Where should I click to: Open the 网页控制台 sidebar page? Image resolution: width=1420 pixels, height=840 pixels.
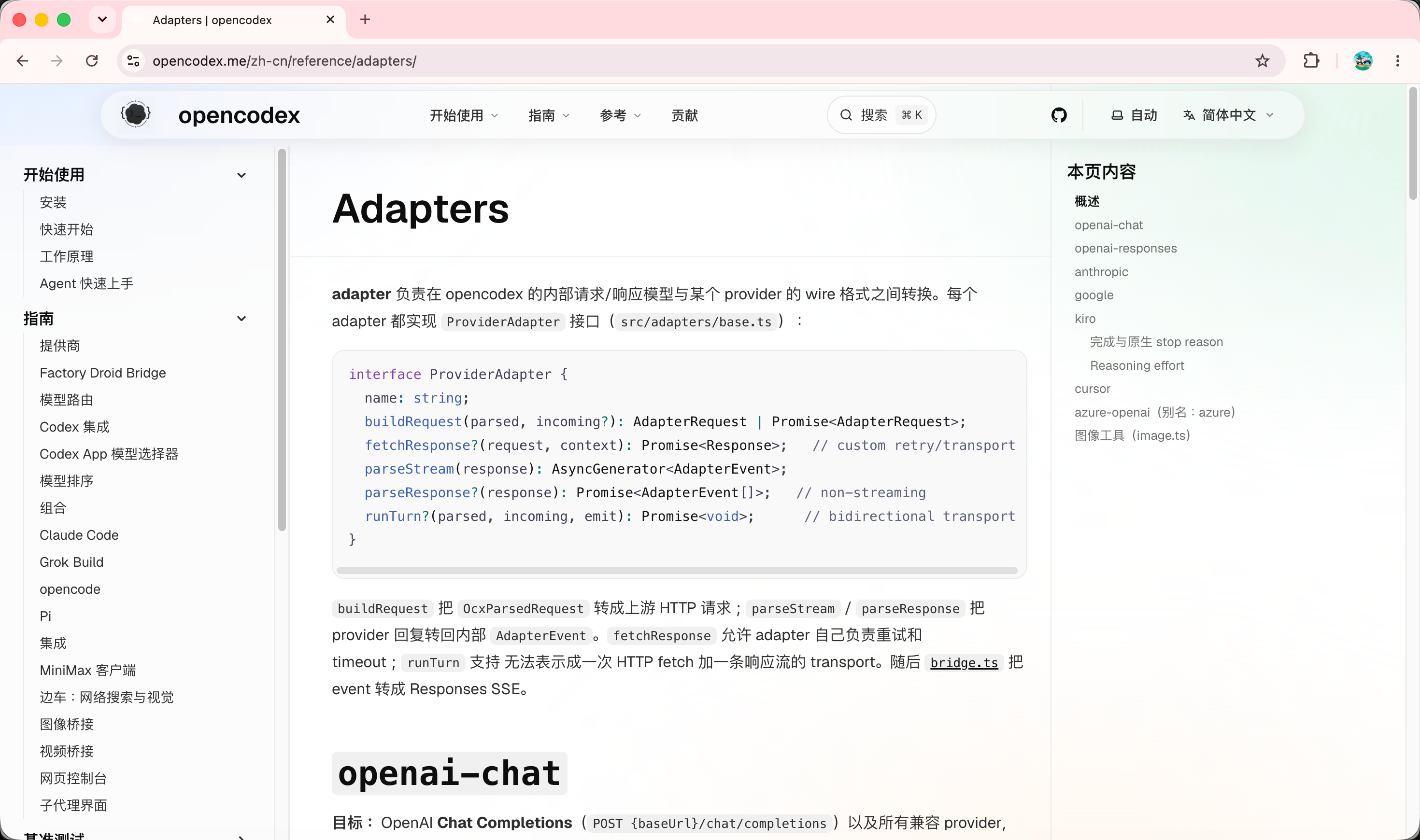click(73, 778)
